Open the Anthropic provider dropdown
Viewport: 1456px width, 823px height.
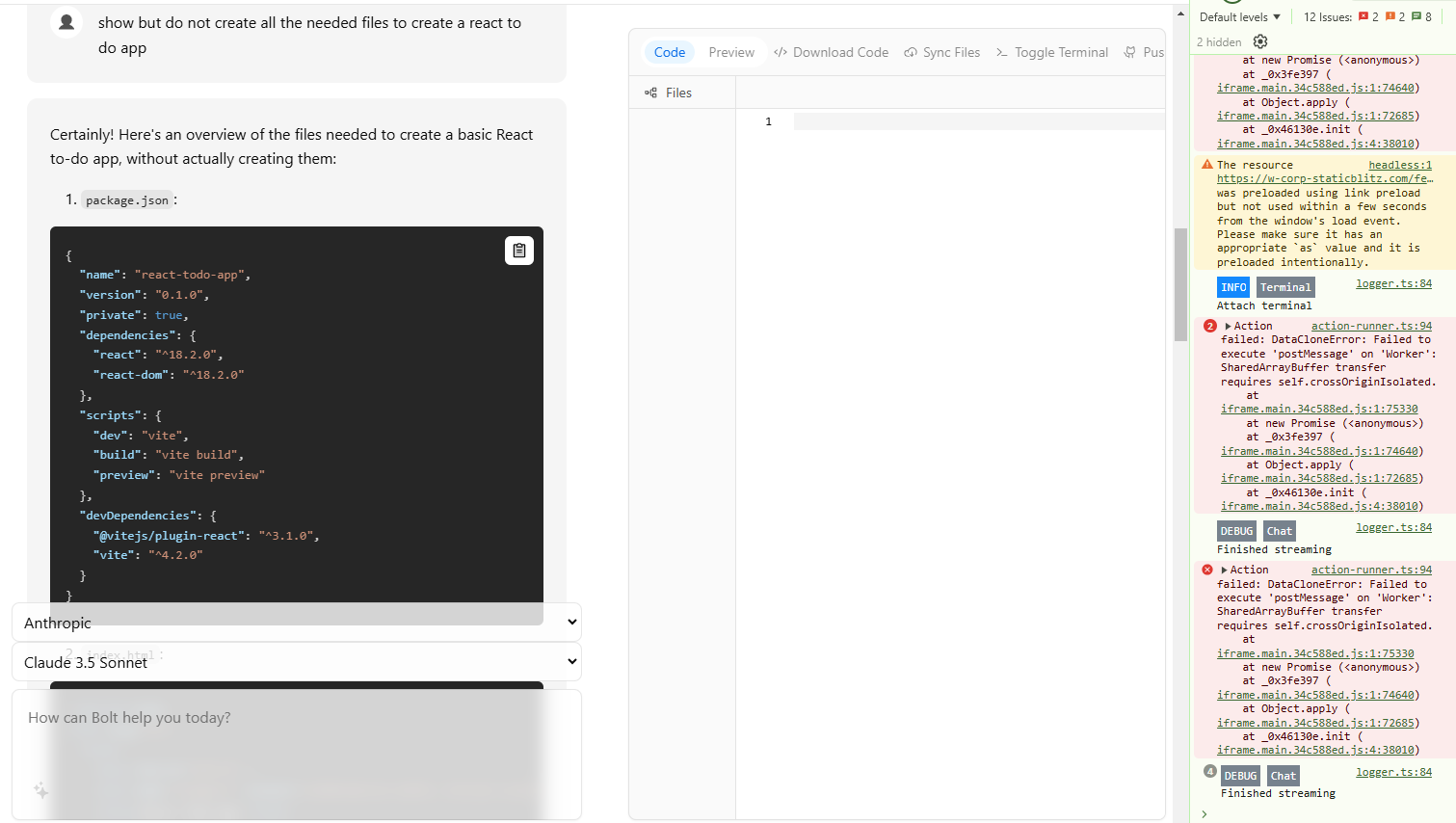tap(297, 623)
